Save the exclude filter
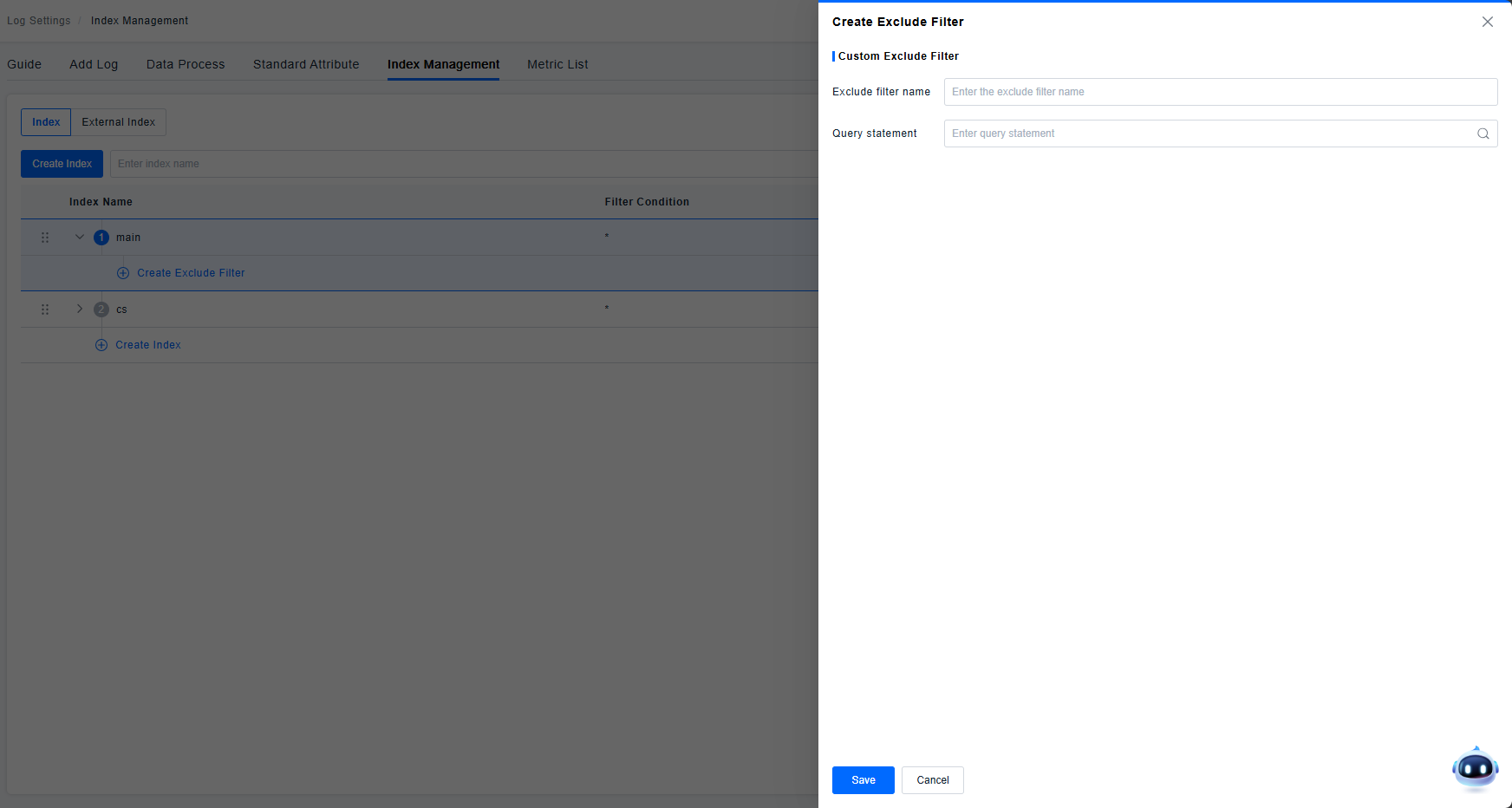The image size is (1512, 808). (863, 780)
